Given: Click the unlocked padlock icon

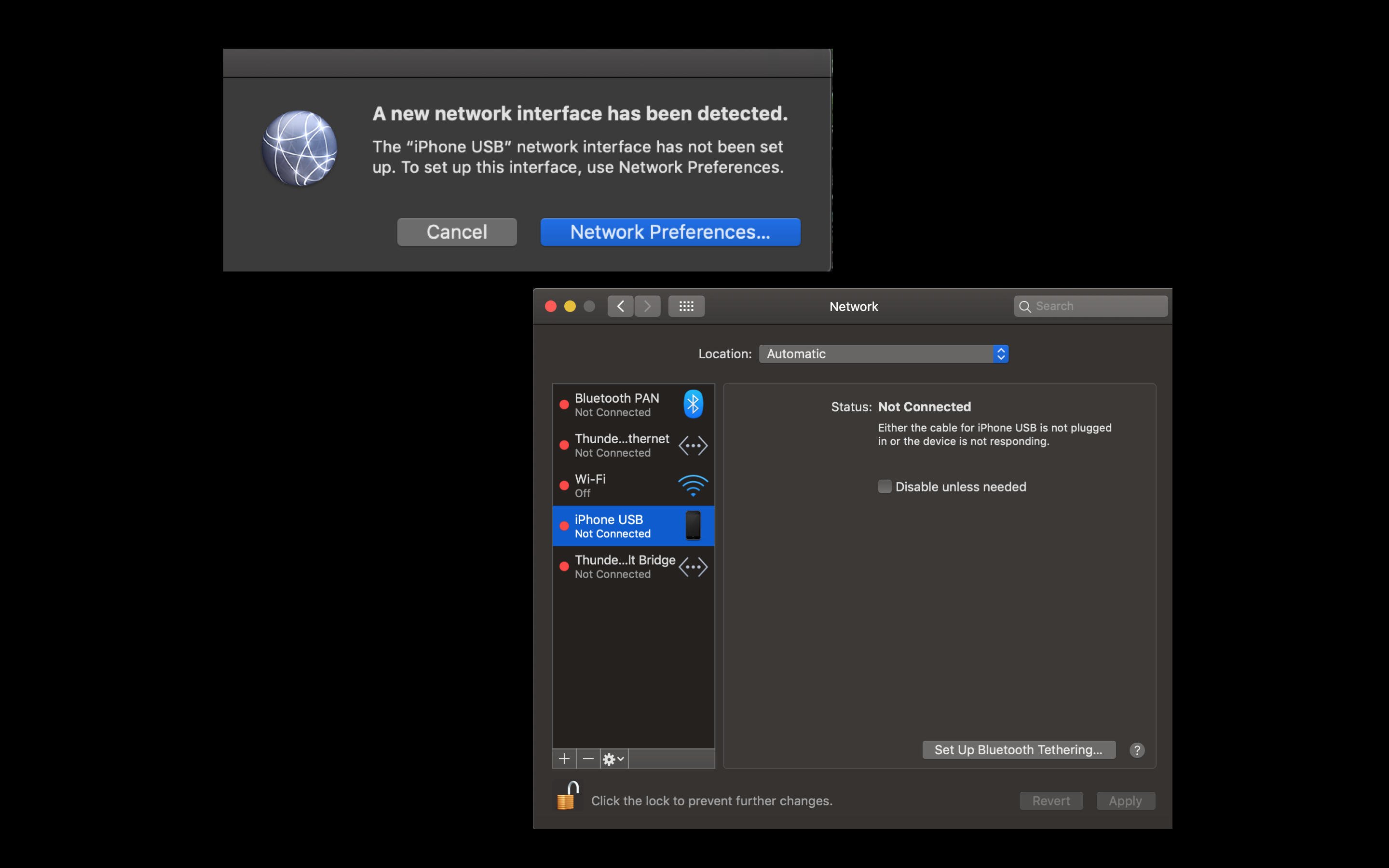Looking at the screenshot, I should click(x=567, y=796).
